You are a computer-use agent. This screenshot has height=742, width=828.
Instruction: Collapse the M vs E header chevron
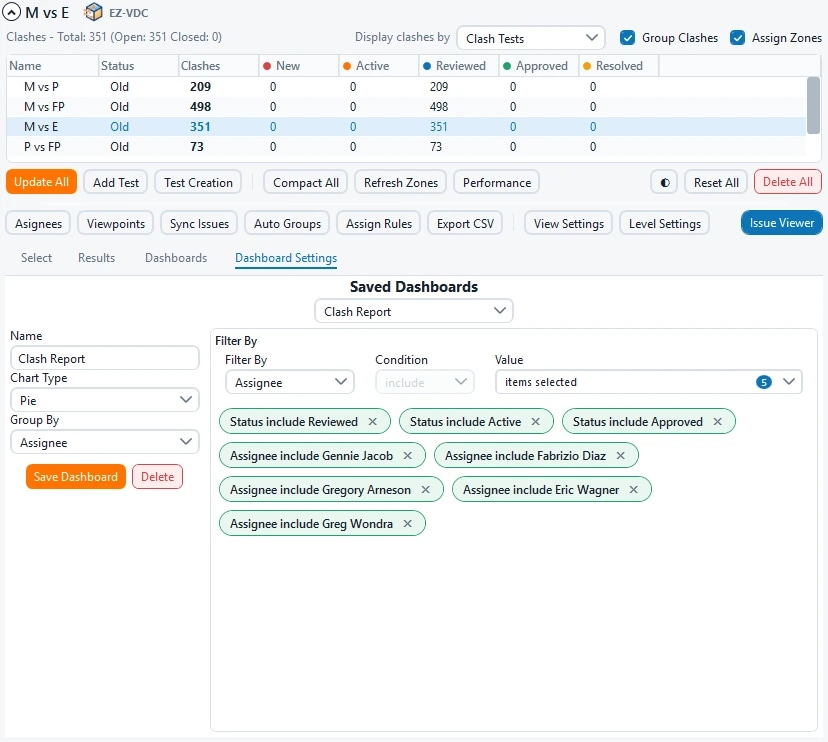(x=12, y=12)
